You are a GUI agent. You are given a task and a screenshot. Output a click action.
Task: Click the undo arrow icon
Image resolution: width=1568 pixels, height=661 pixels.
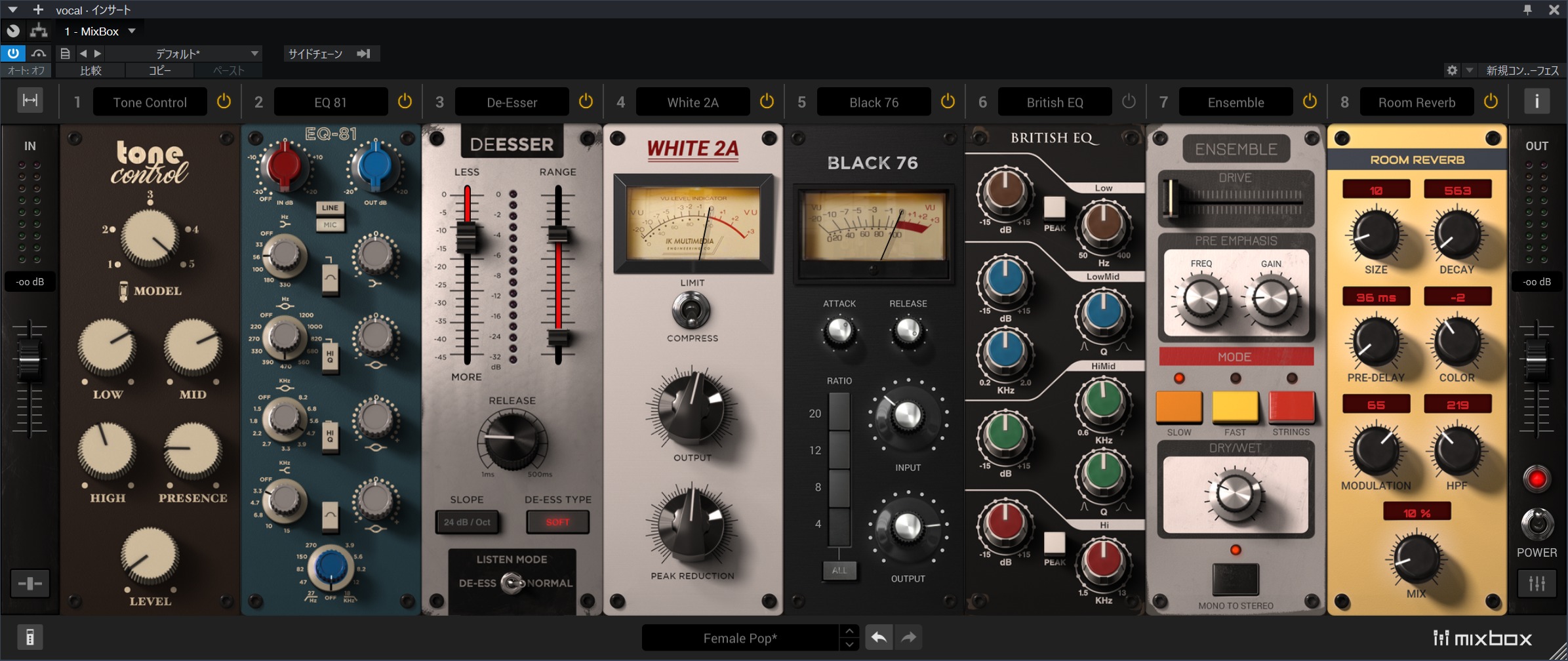tap(879, 637)
